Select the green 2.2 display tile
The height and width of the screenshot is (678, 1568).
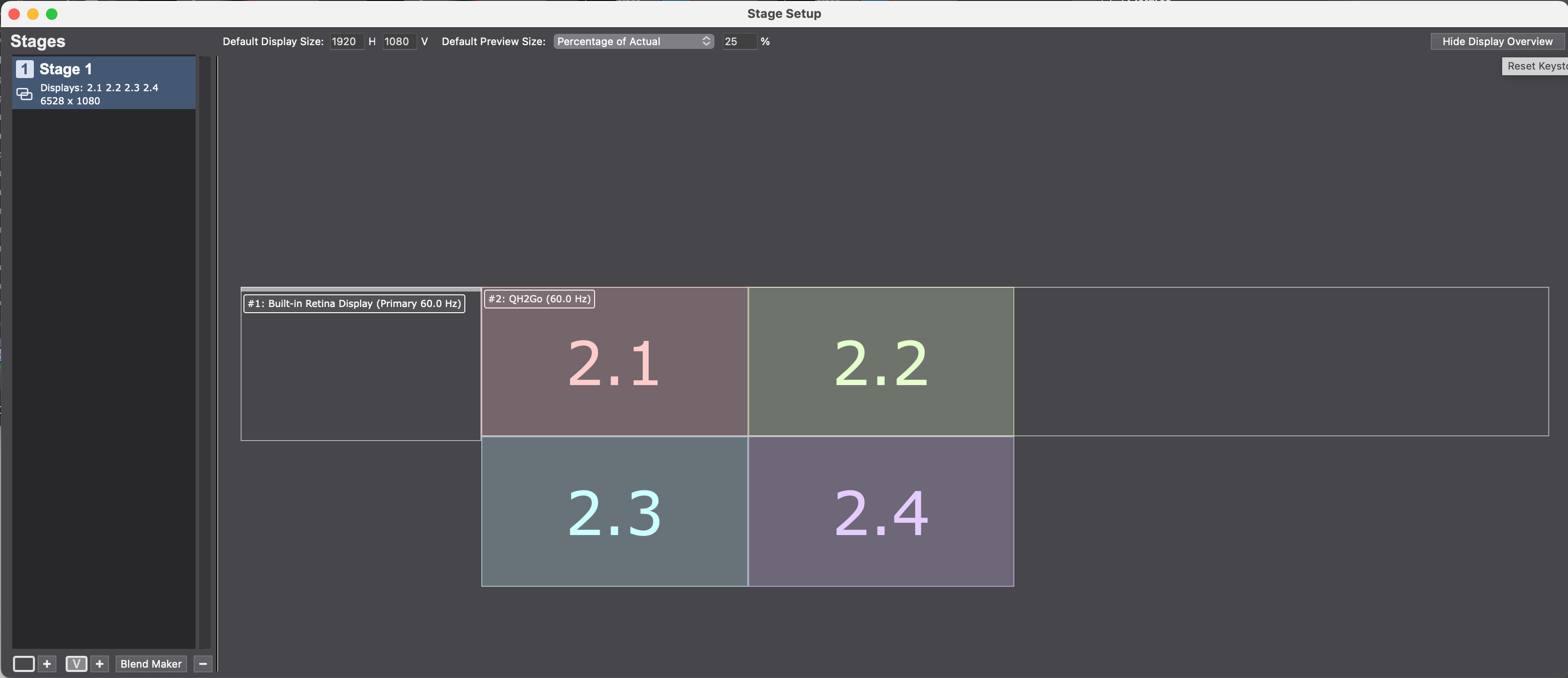click(x=880, y=363)
